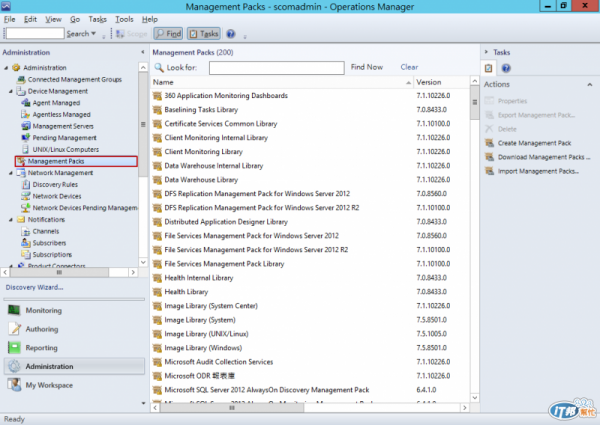
Task: Collapse the Actions section chevron
Action: 590,85
